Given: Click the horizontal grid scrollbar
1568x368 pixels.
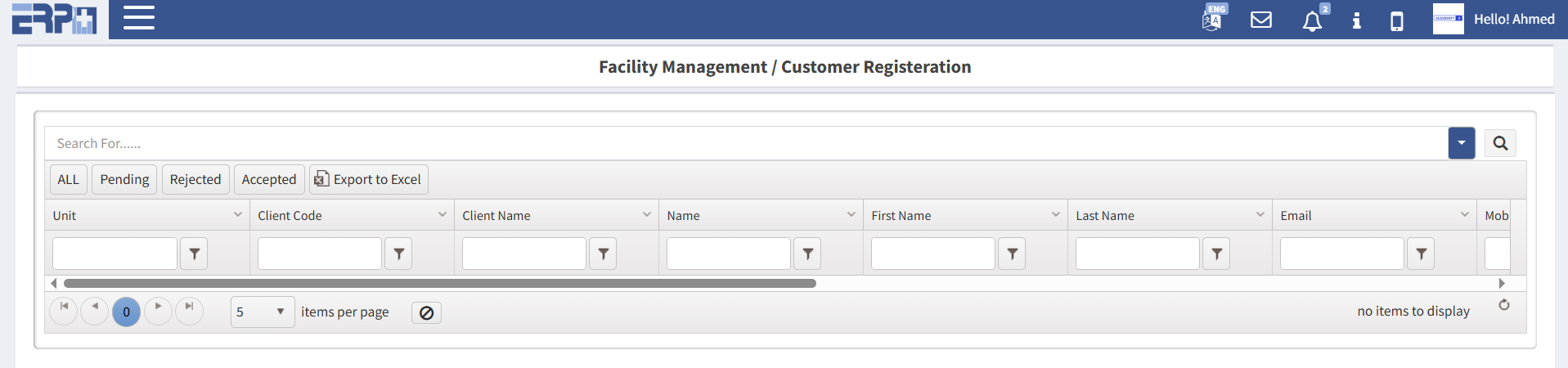Looking at the screenshot, I should coord(440,283).
